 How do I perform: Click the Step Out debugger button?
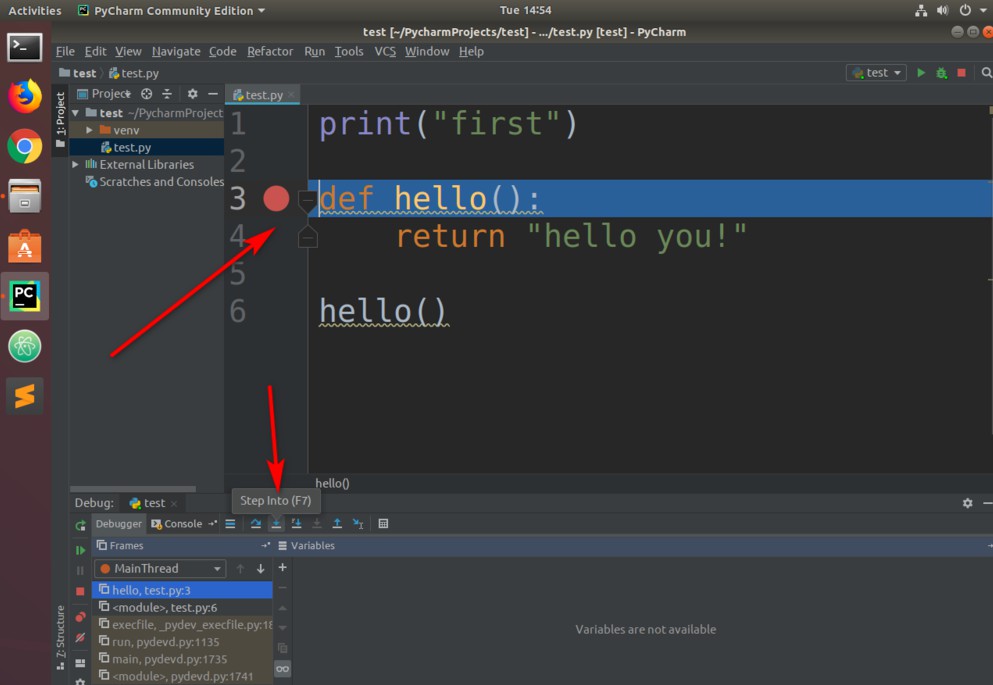pyautogui.click(x=337, y=524)
